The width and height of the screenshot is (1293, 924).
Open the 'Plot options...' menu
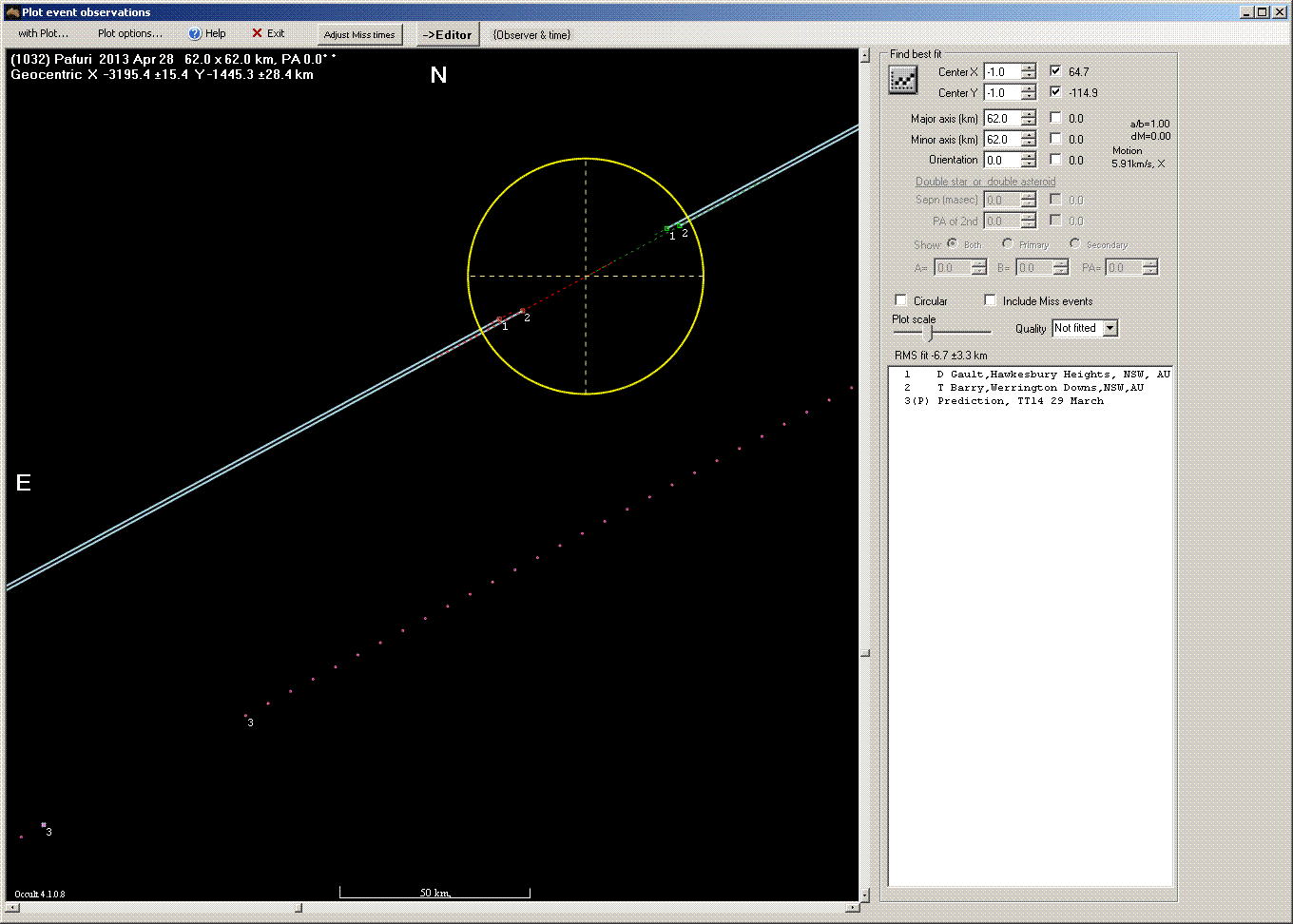click(130, 33)
